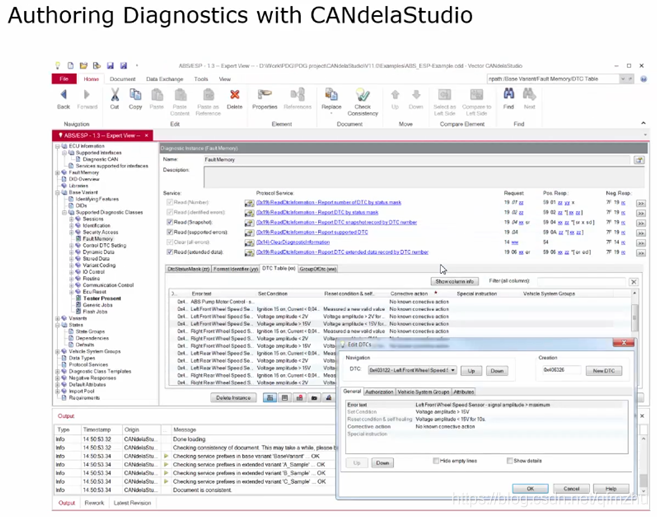This screenshot has width=657, height=517.
Task: Click the third icon with red mark near Delete Instance
Action: [300, 398]
